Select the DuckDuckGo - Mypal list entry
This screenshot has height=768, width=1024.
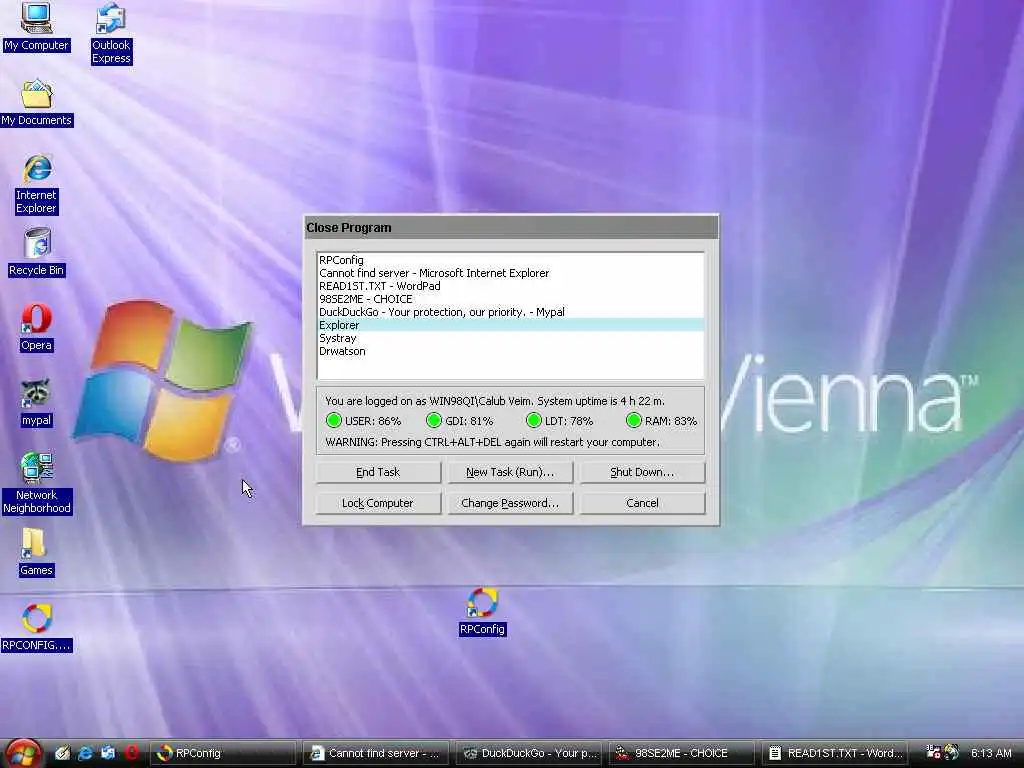pyautogui.click(x=511, y=312)
